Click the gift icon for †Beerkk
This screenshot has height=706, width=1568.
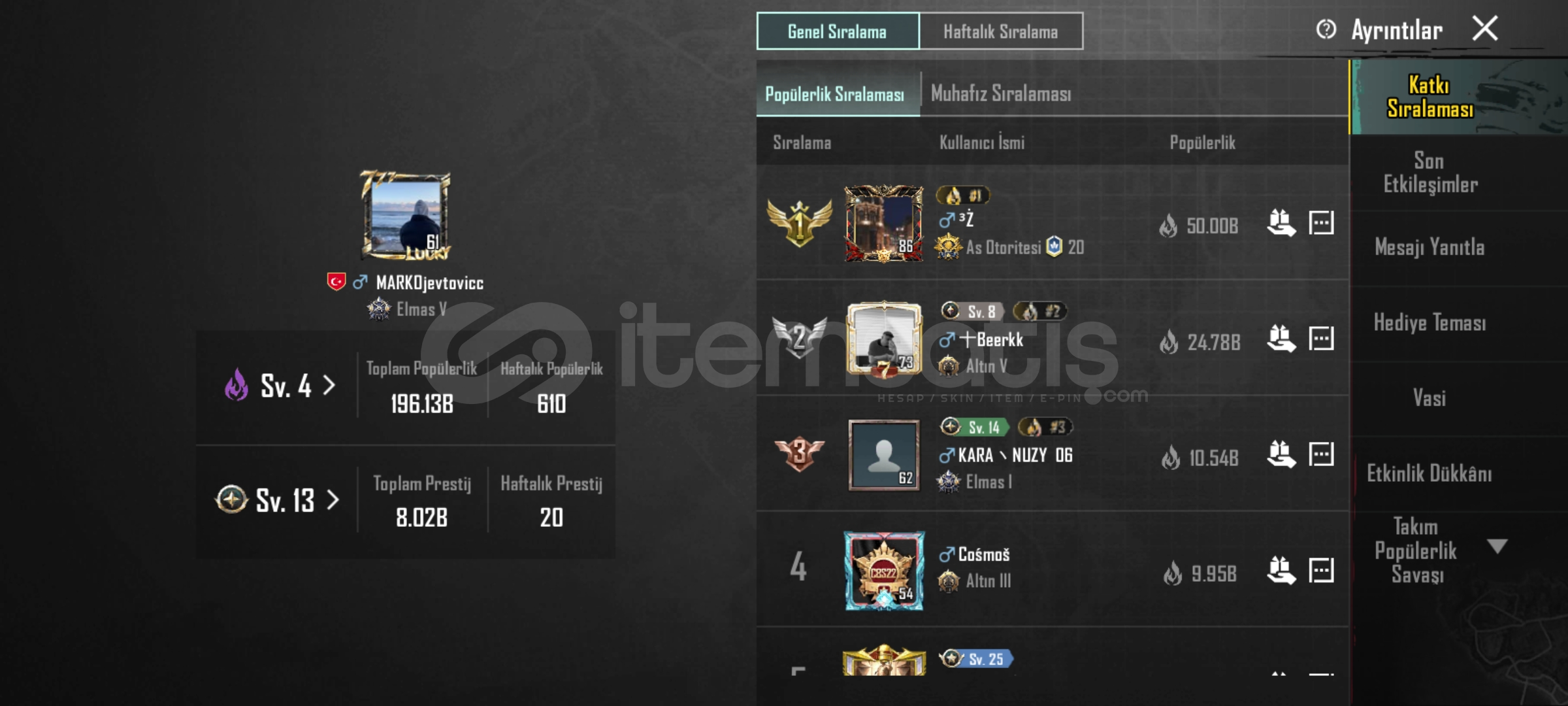1281,339
